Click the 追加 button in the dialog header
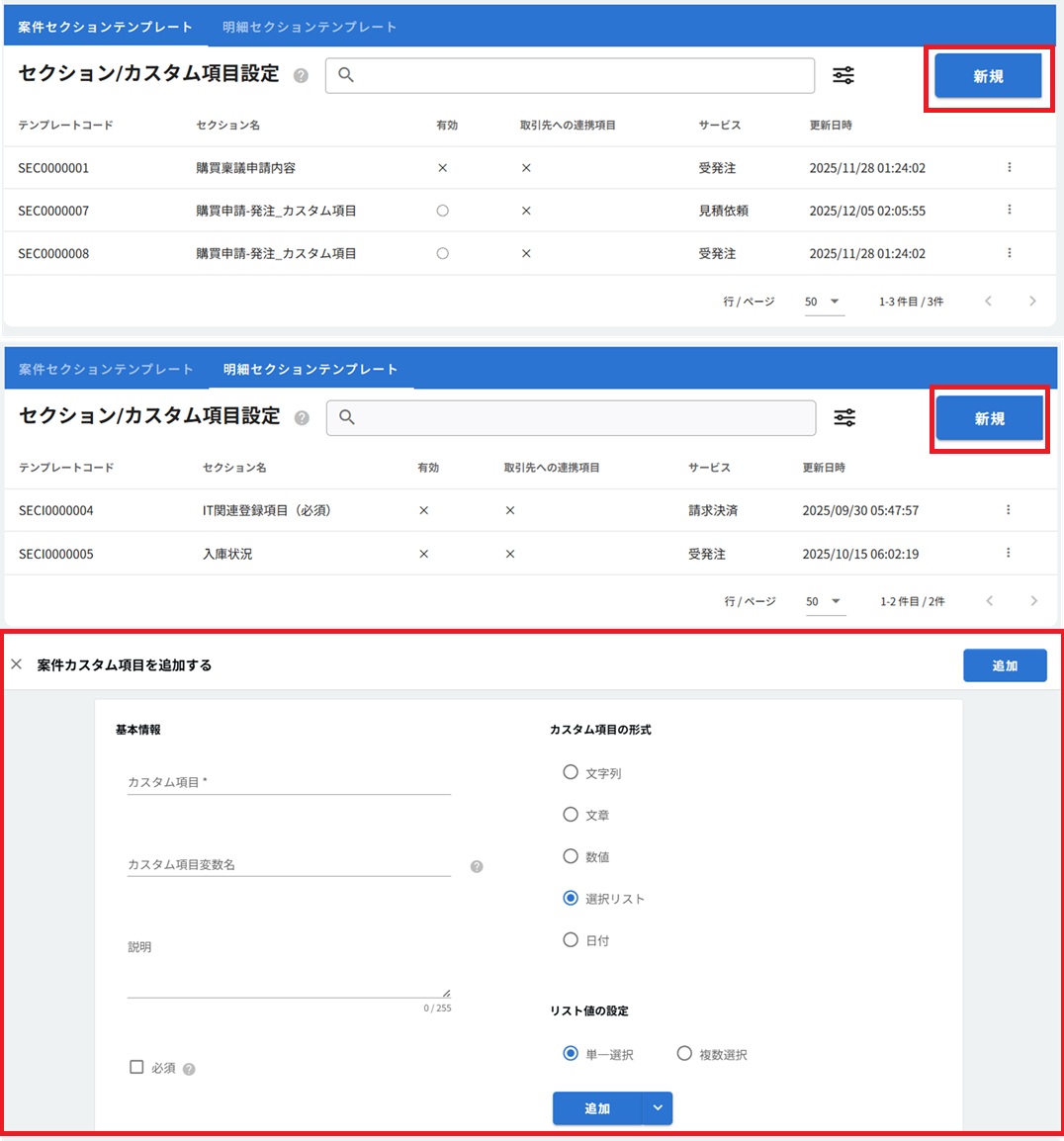1064x1141 pixels. [x=1005, y=665]
